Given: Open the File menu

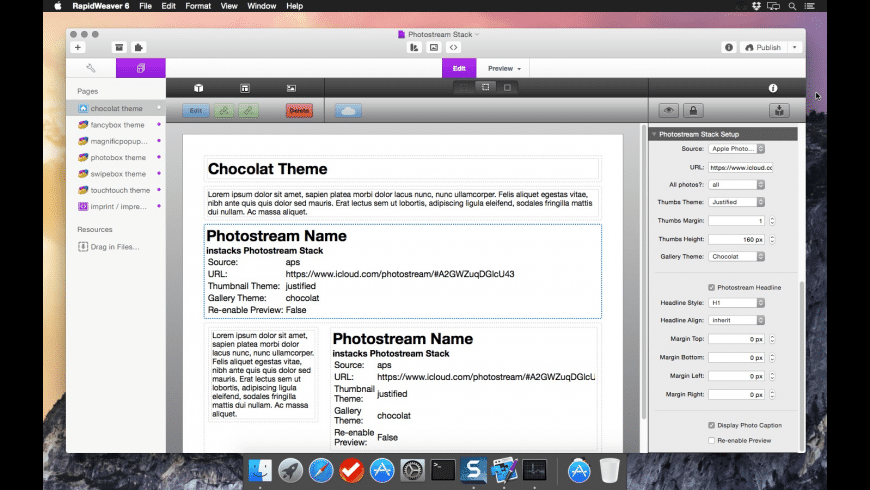Looking at the screenshot, I should tap(145, 6).
